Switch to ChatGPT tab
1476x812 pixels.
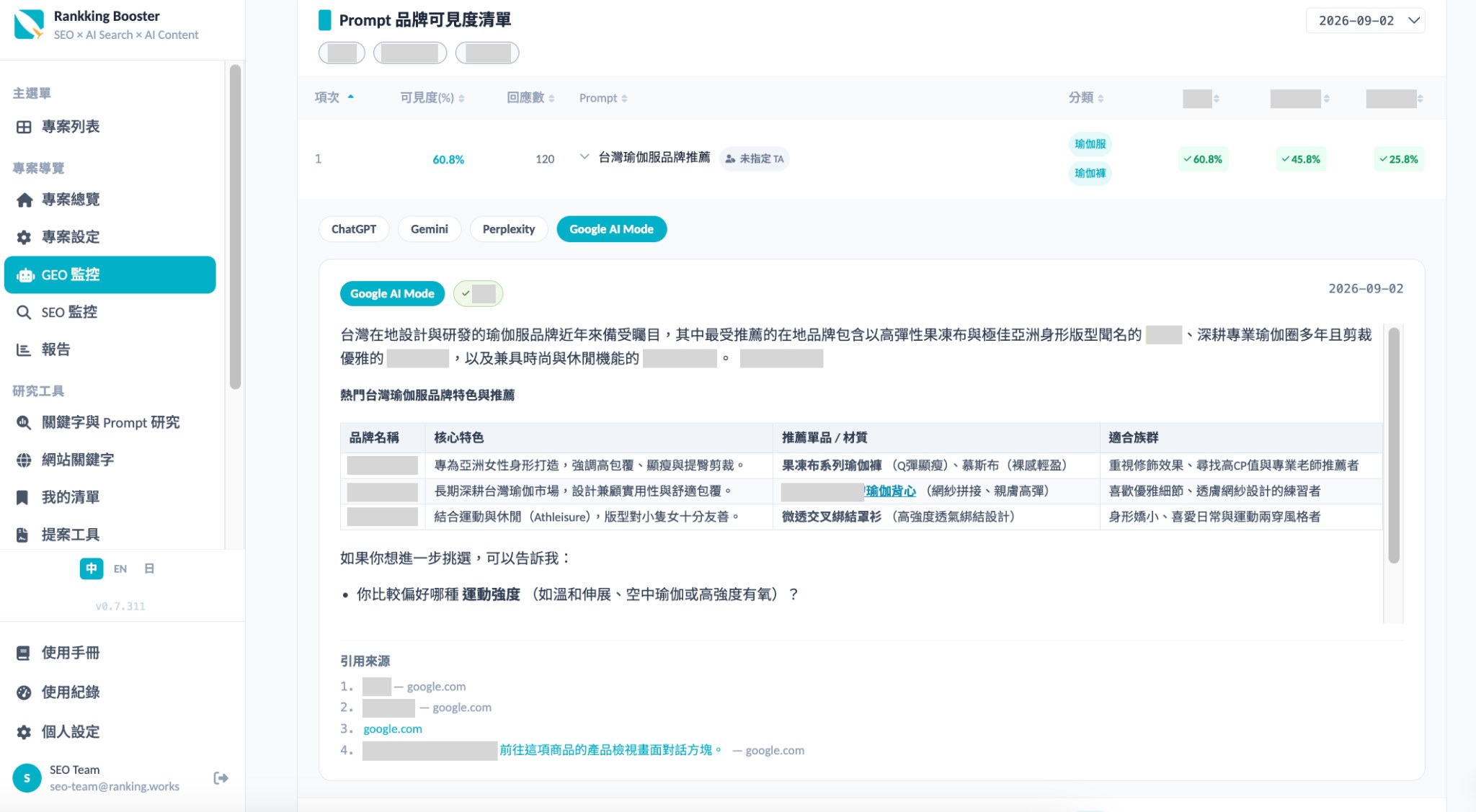(x=354, y=229)
